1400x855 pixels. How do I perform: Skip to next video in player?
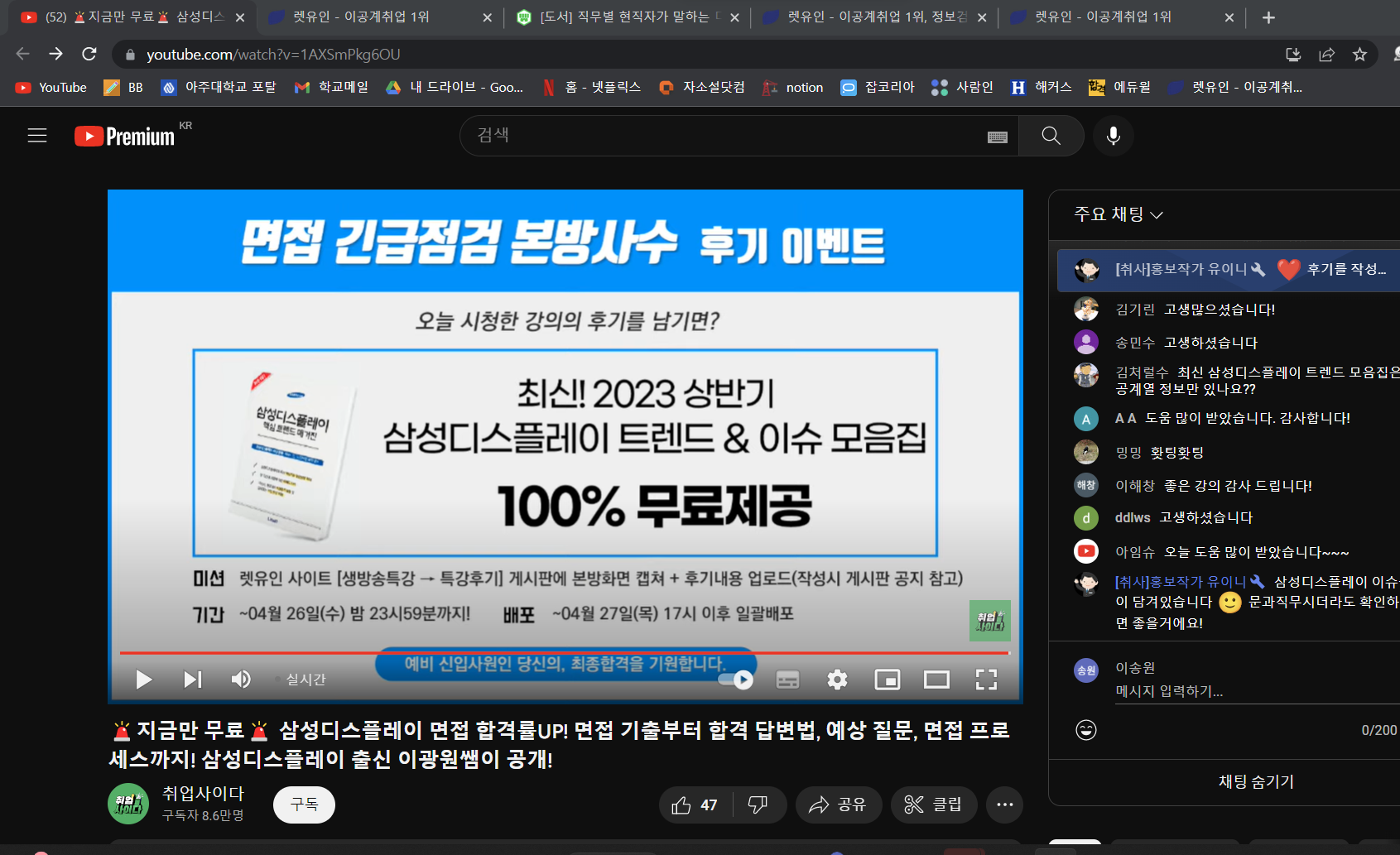click(192, 680)
